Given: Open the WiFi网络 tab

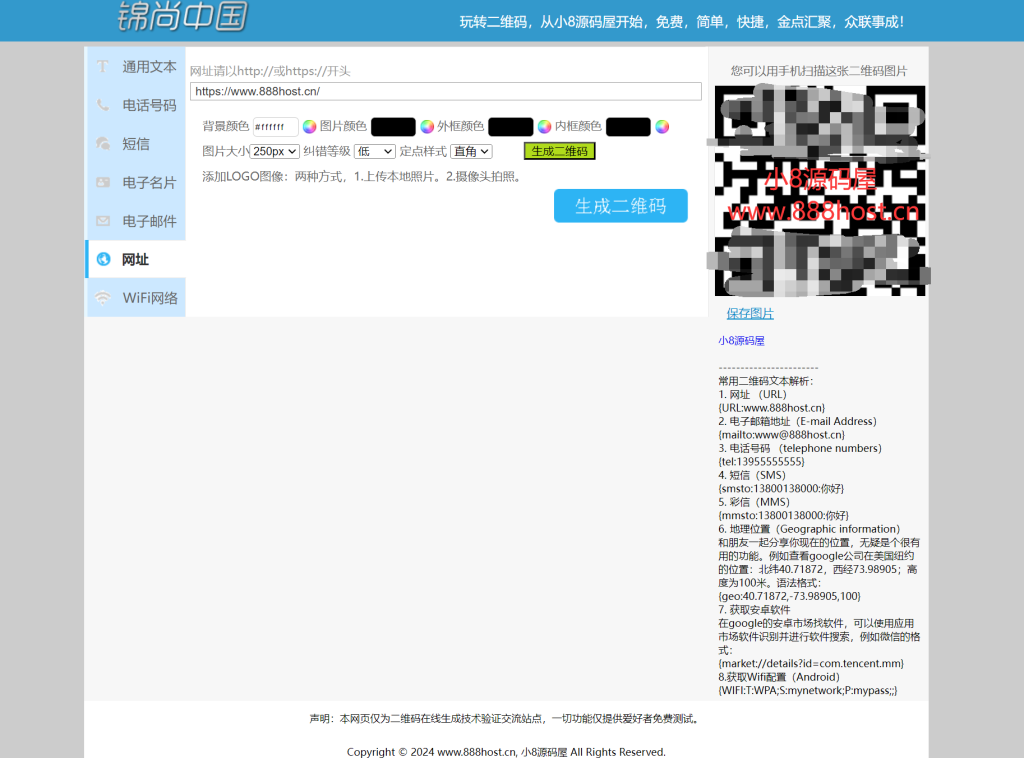Looking at the screenshot, I should pyautogui.click(x=136, y=298).
